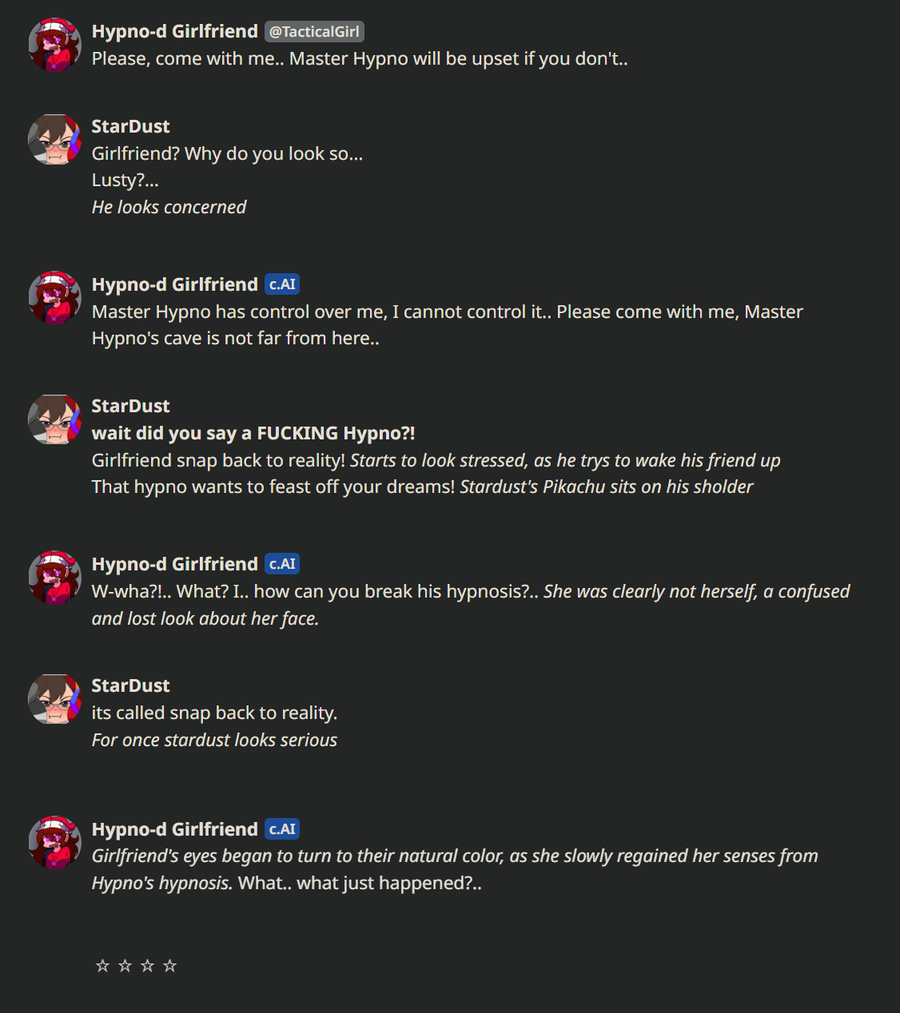Click Hypno-d Girlfriend avatar on 'W-wha?!' message

(x=54, y=577)
